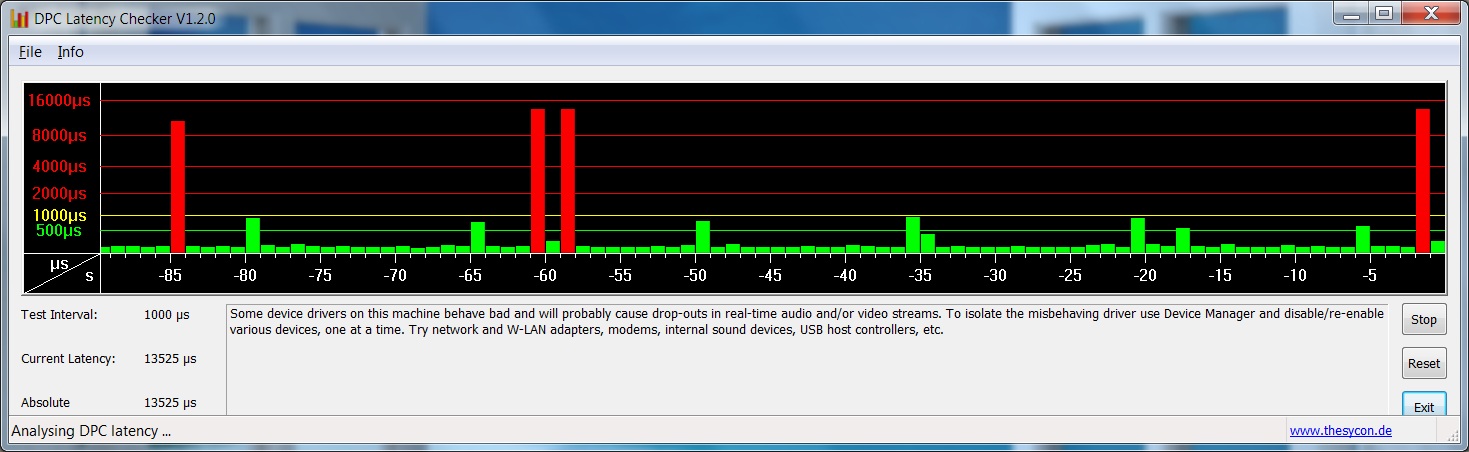Click the DPC Latency Checker title bar icon
The height and width of the screenshot is (452, 1469).
click(x=19, y=17)
